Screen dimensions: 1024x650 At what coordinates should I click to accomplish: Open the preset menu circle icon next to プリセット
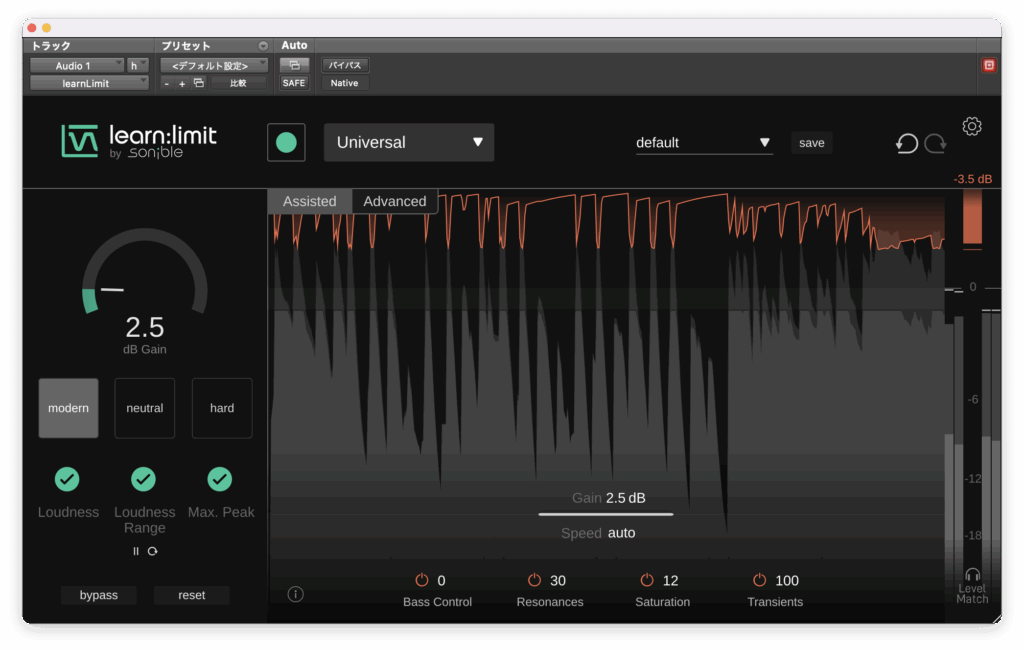[263, 46]
